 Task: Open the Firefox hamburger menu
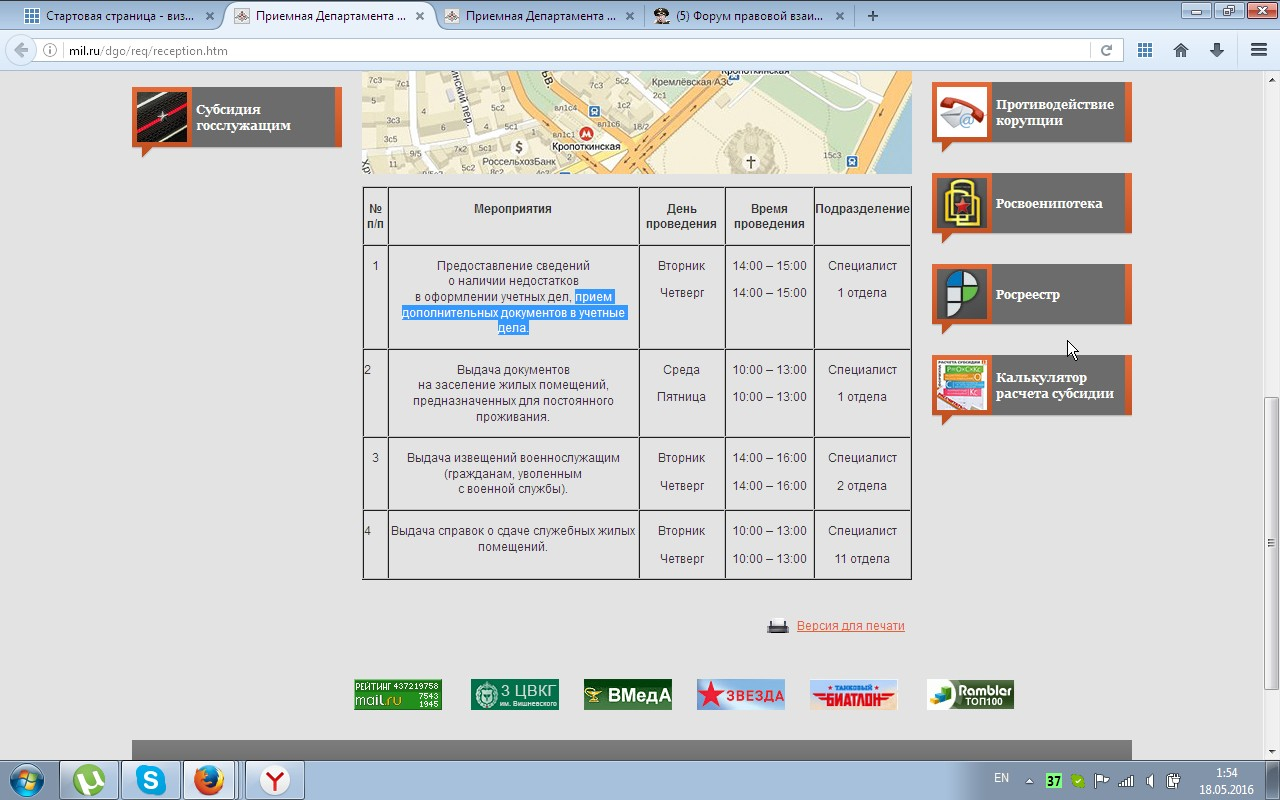point(1259,50)
